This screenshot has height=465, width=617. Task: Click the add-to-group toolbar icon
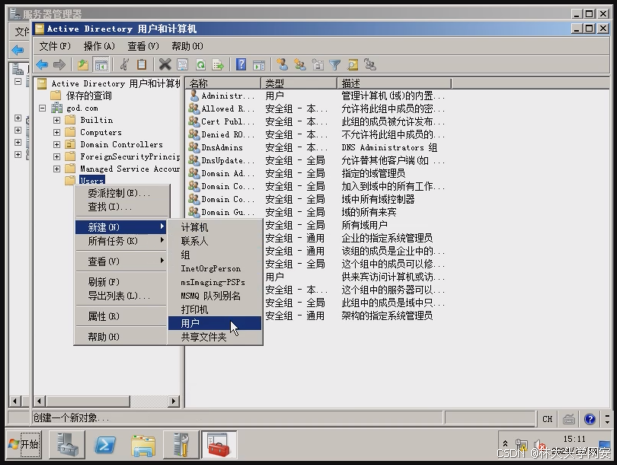coord(370,65)
